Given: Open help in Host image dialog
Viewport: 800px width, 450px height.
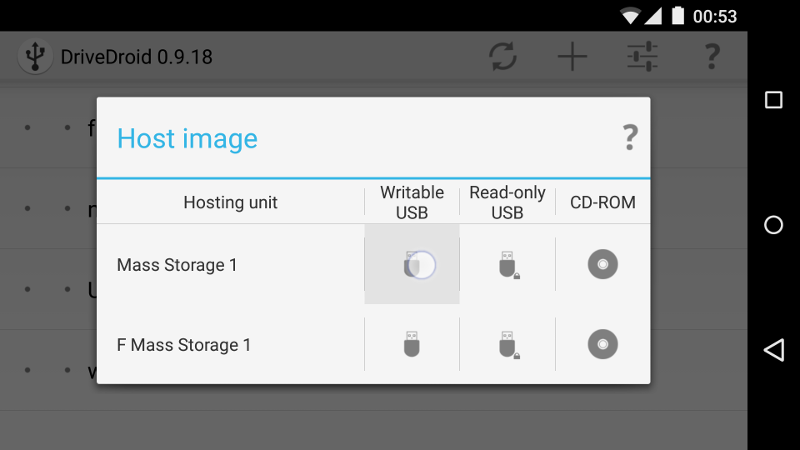Looking at the screenshot, I should [x=629, y=137].
